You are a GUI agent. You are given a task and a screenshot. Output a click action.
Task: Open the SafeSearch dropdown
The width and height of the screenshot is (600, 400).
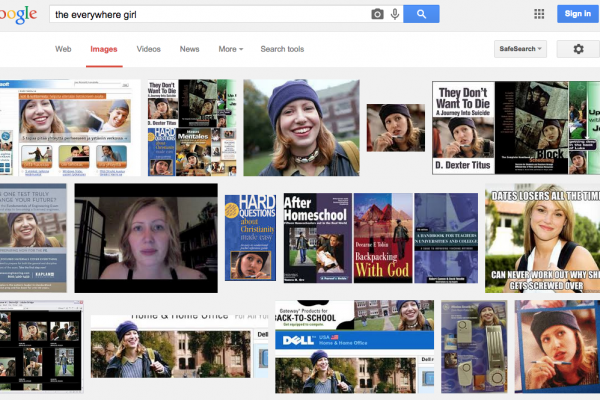coord(520,49)
